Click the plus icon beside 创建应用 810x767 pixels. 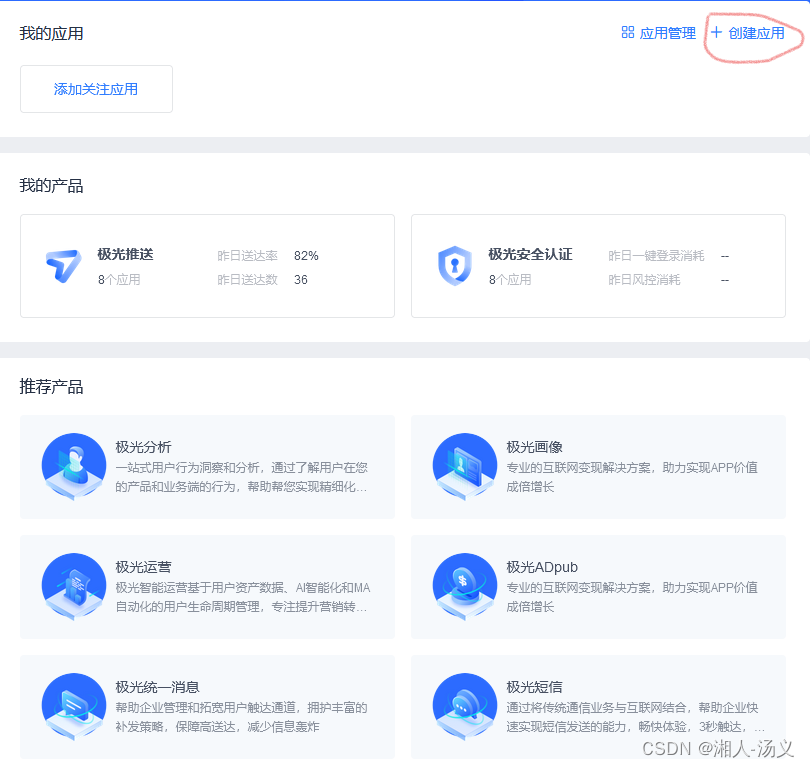[x=716, y=33]
